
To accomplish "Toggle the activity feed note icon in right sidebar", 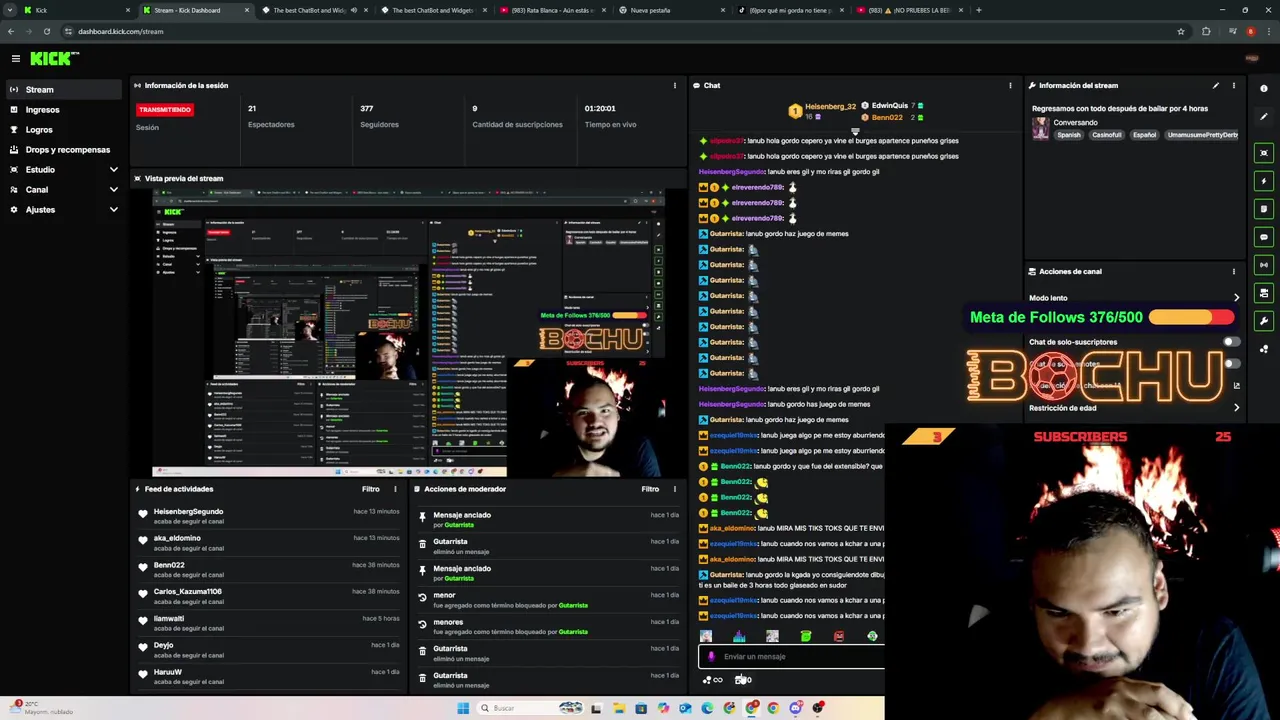I will click(x=1264, y=209).
